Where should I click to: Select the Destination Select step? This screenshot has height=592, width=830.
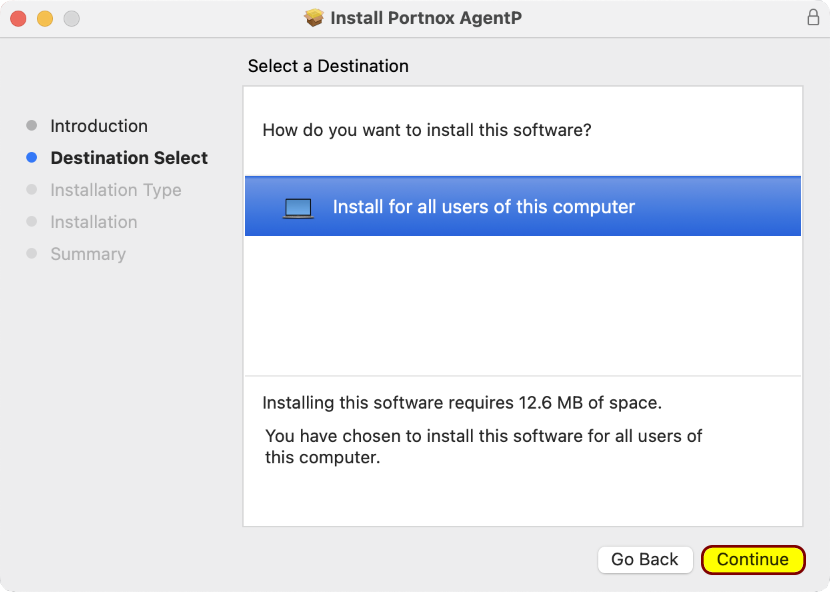point(129,158)
